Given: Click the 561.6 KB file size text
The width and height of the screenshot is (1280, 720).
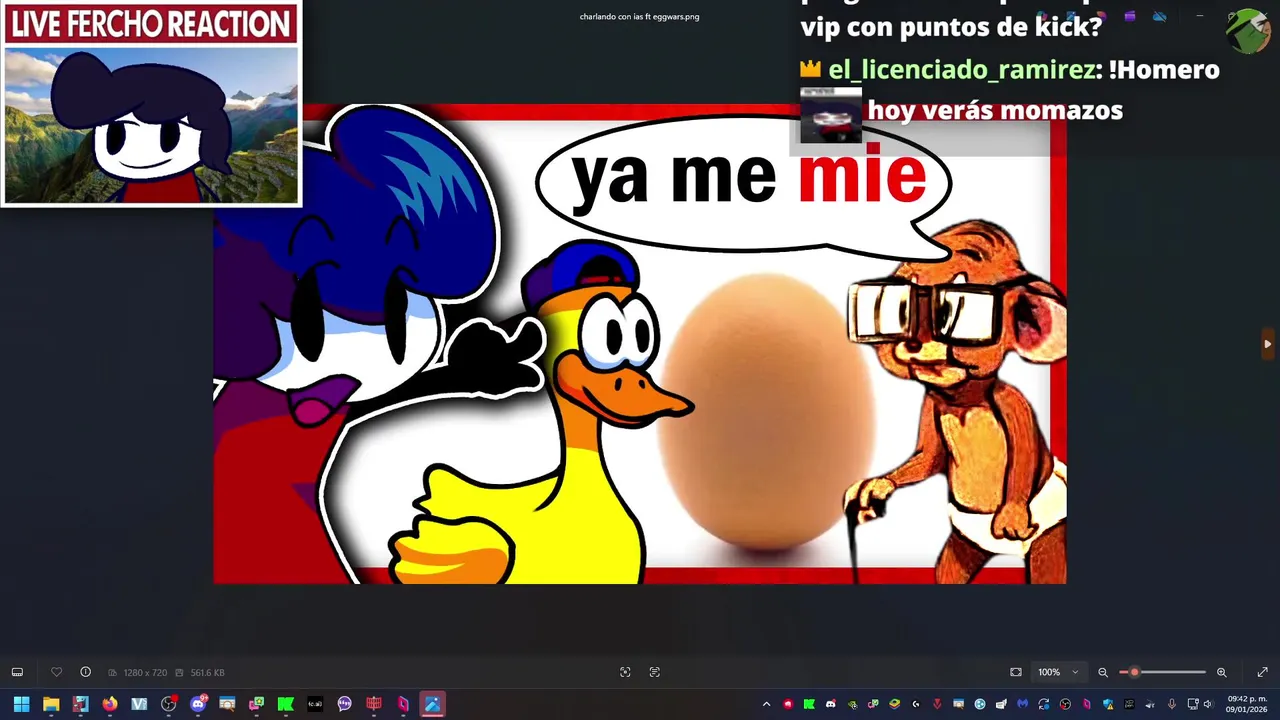Looking at the screenshot, I should click(x=207, y=673).
